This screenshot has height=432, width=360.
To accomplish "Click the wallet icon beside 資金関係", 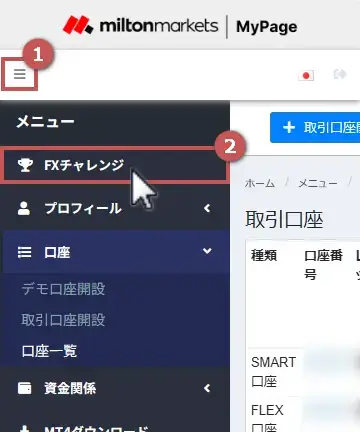I will click(24, 388).
